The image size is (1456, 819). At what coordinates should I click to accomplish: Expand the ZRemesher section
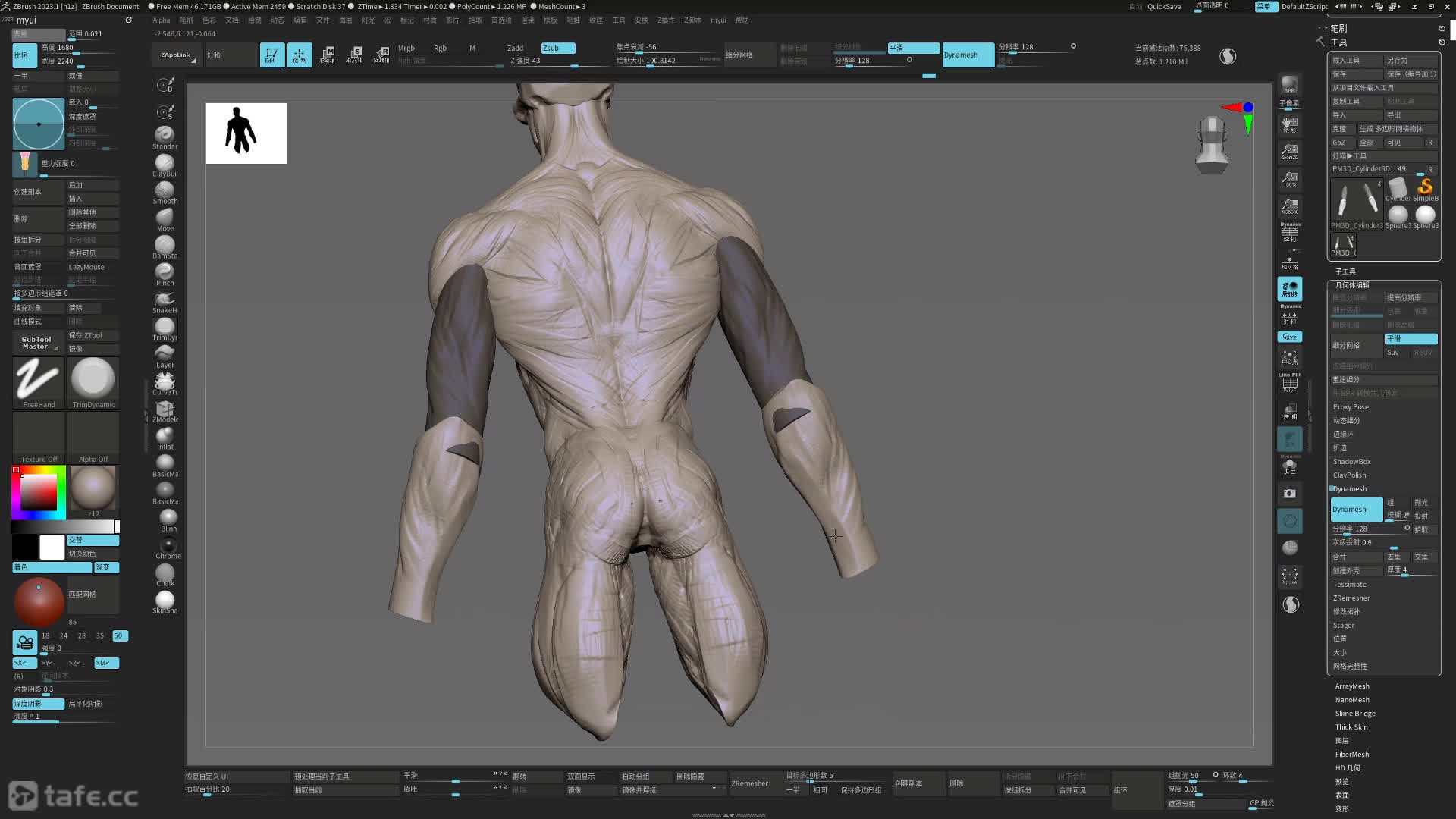pos(1351,598)
